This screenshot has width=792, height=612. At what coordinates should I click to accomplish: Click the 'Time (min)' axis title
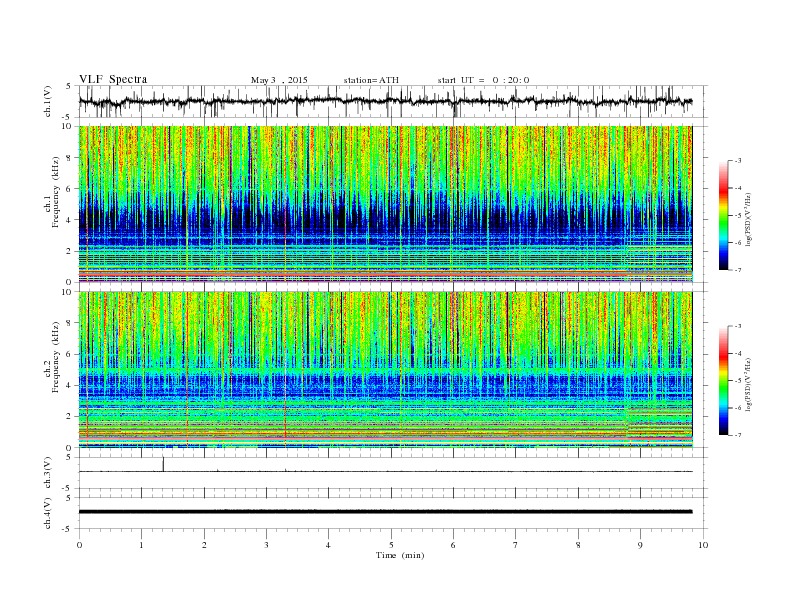[x=400, y=555]
